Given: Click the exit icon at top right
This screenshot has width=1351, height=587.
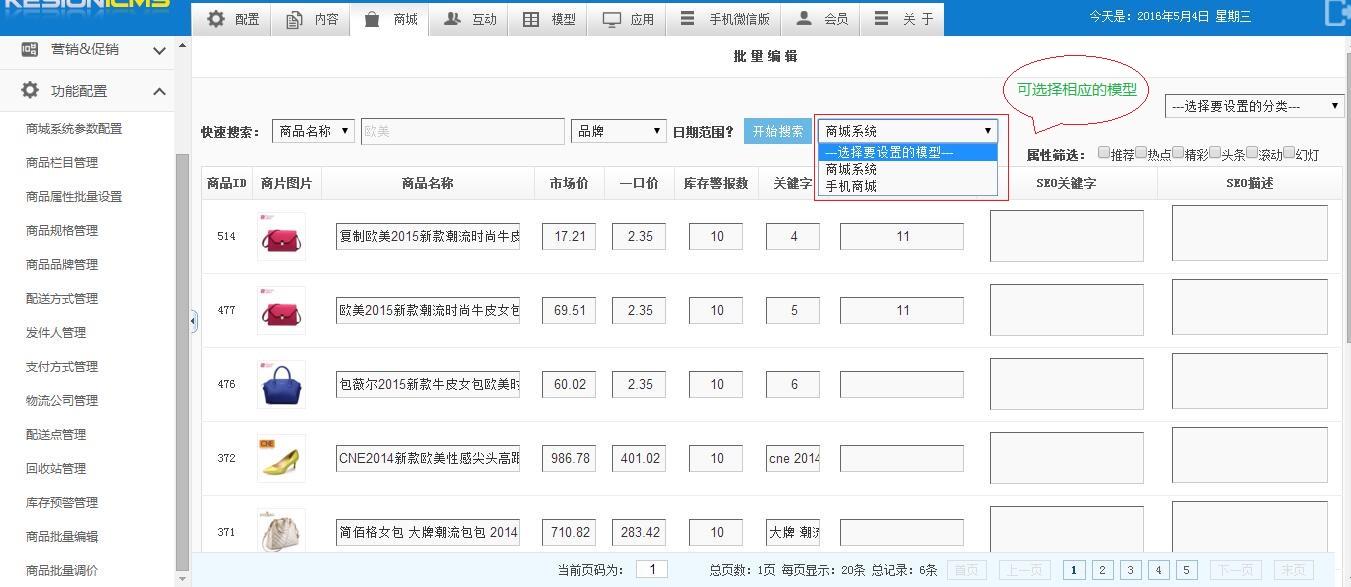Looking at the screenshot, I should point(1337,13).
